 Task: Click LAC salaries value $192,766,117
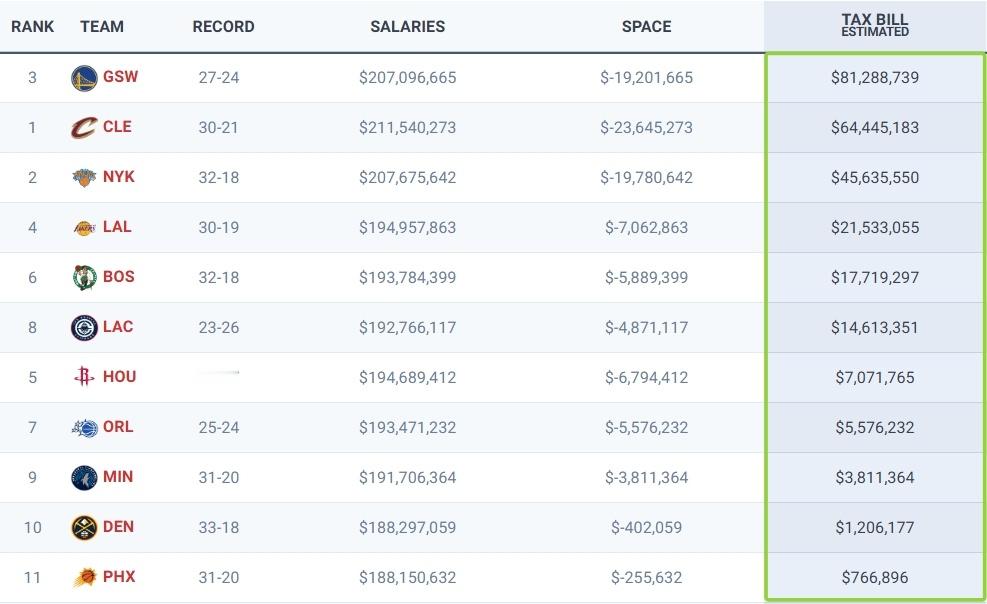point(407,328)
